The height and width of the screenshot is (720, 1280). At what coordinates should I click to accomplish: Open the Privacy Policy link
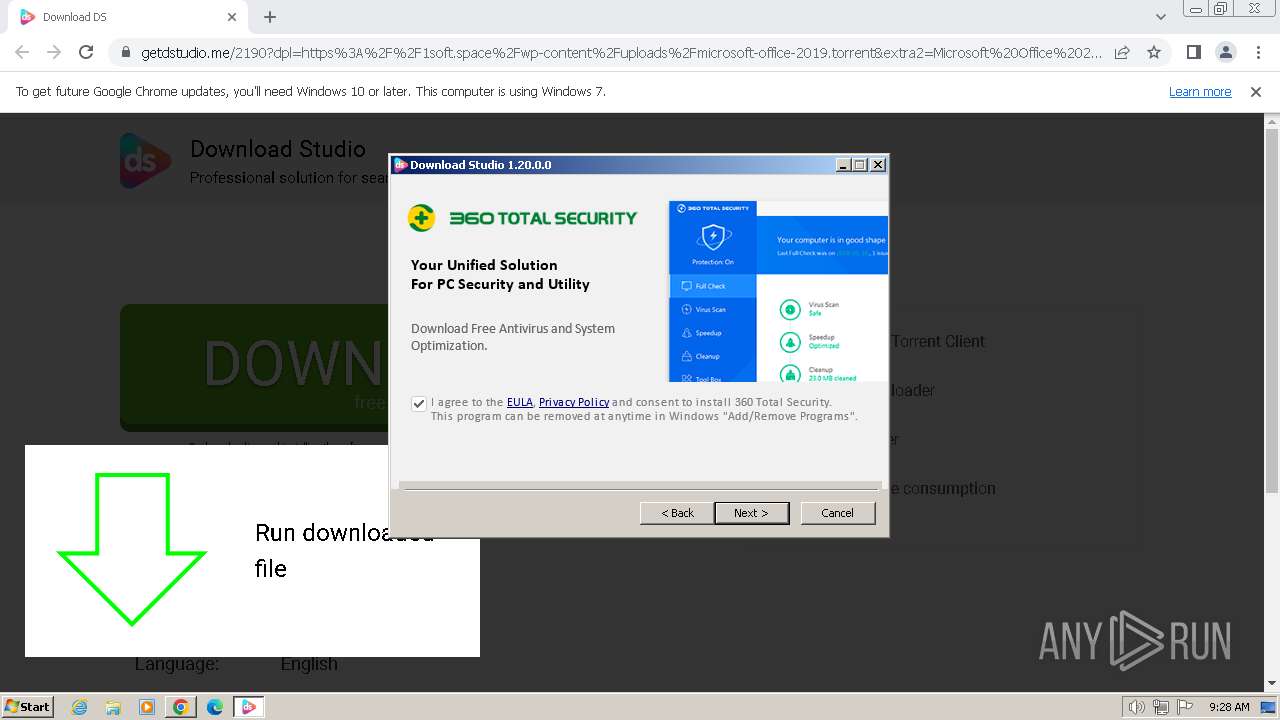click(574, 402)
